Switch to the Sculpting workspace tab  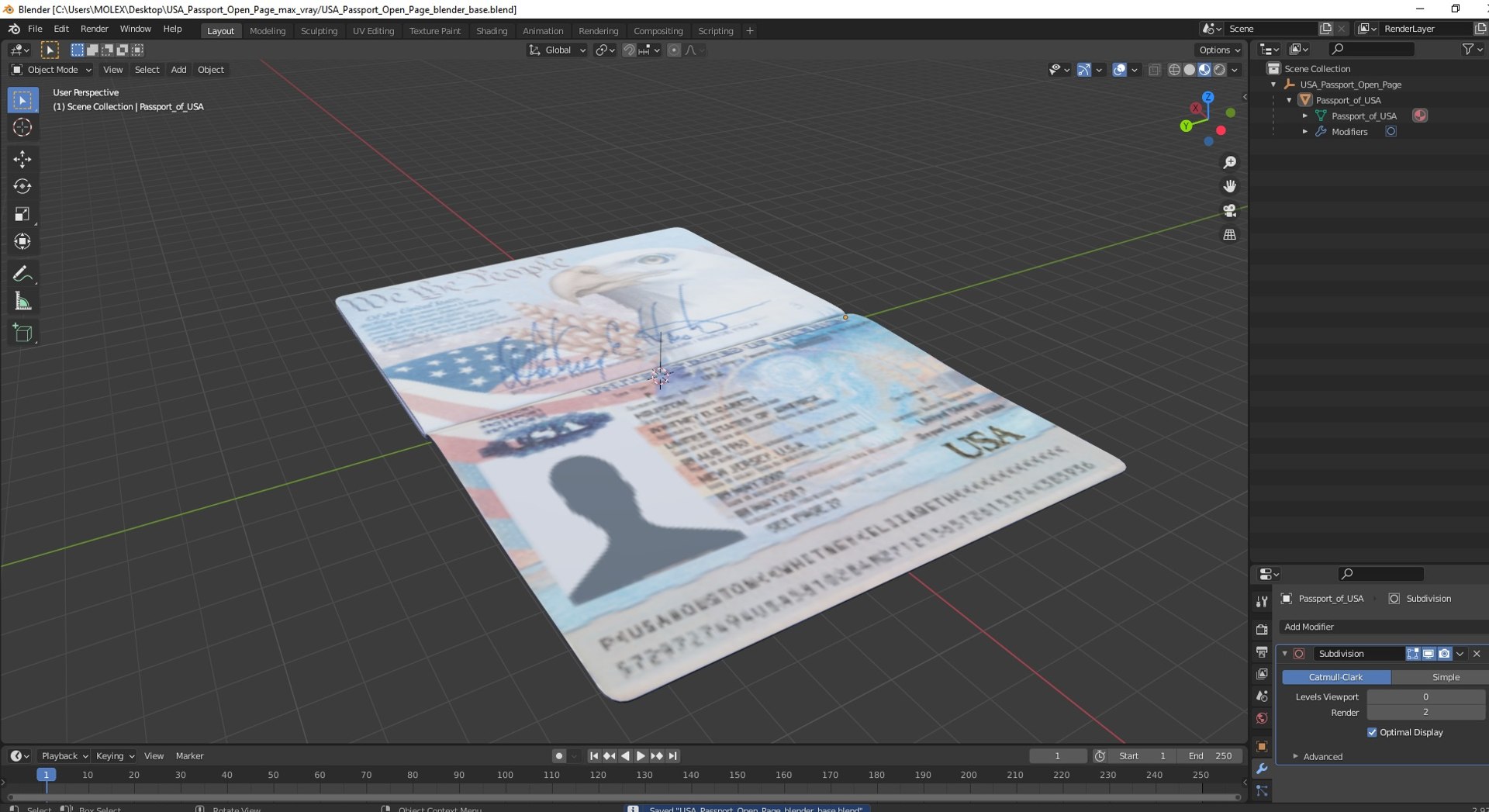319,31
